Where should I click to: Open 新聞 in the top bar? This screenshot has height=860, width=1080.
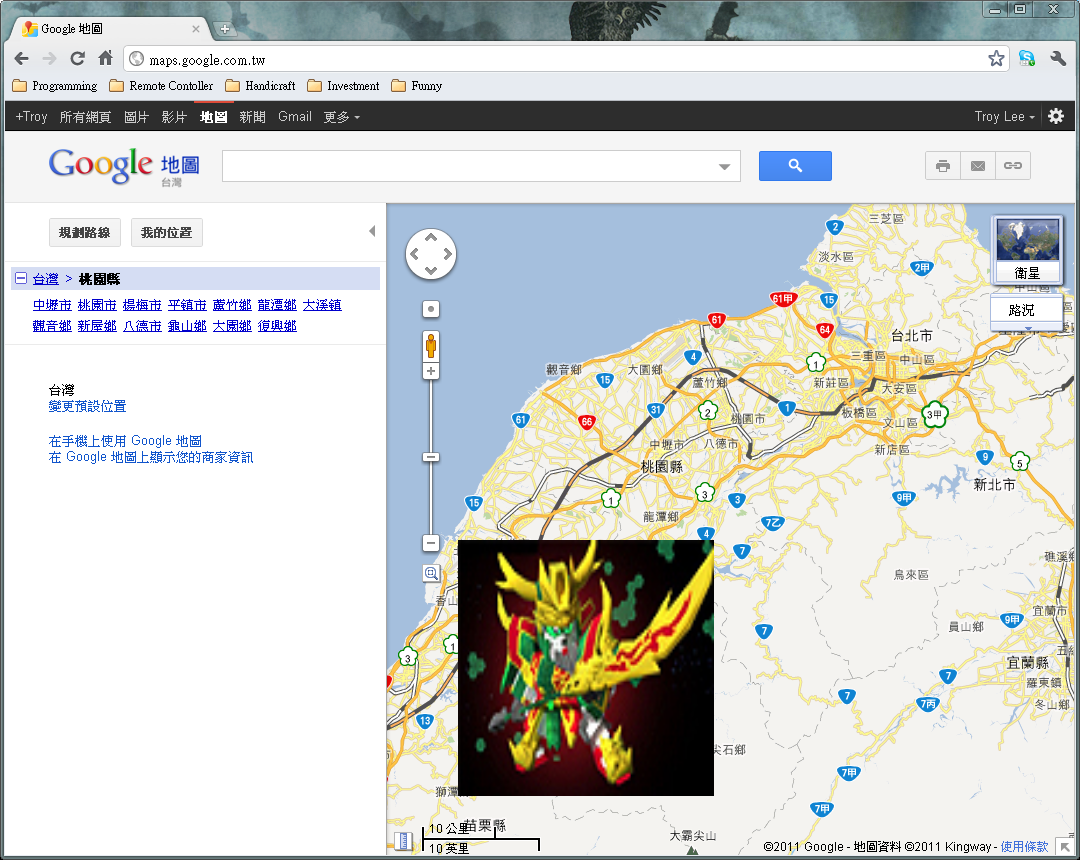click(252, 116)
